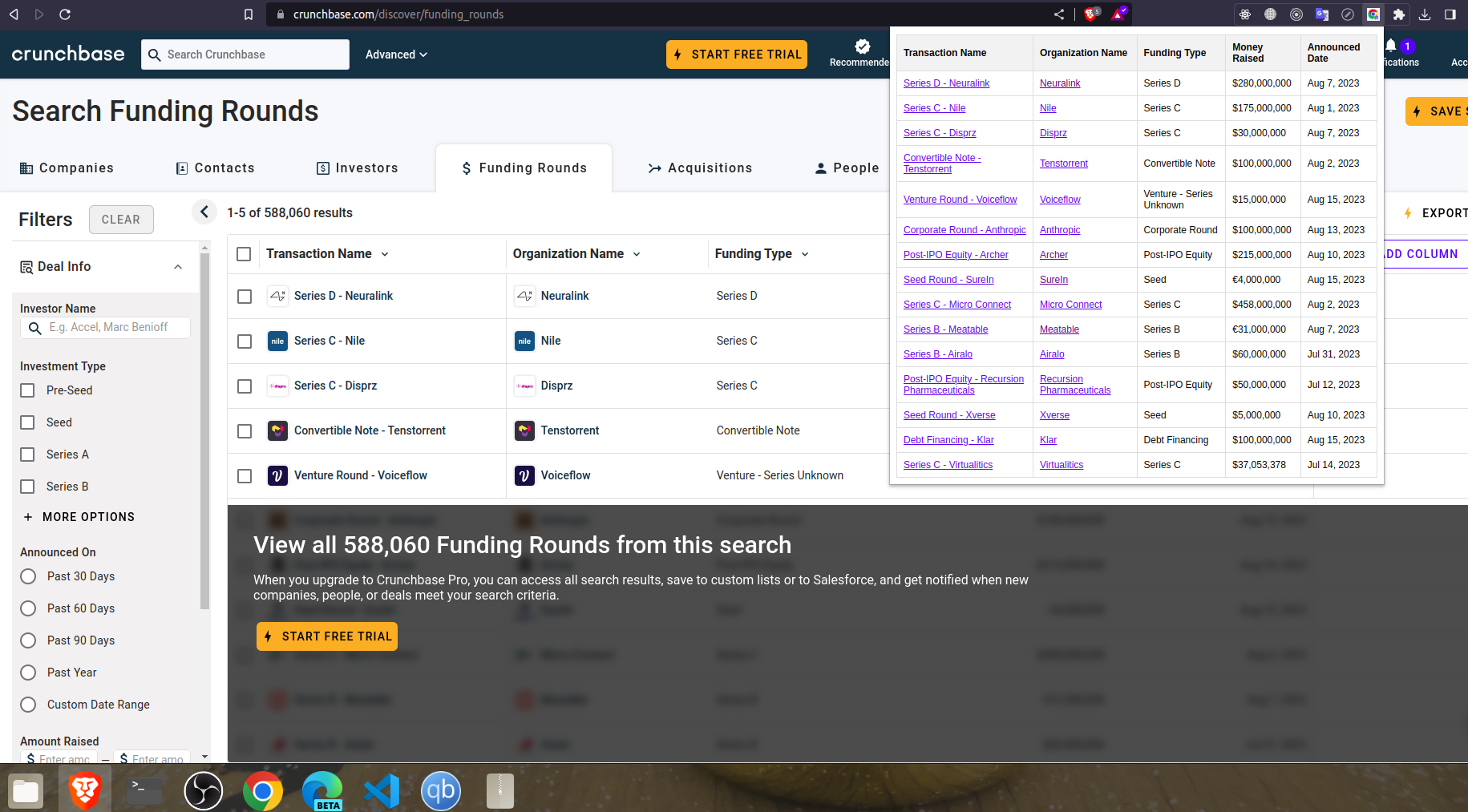Open browser extensions puzzle icon
This screenshot has width=1468, height=812.
tap(1399, 14)
